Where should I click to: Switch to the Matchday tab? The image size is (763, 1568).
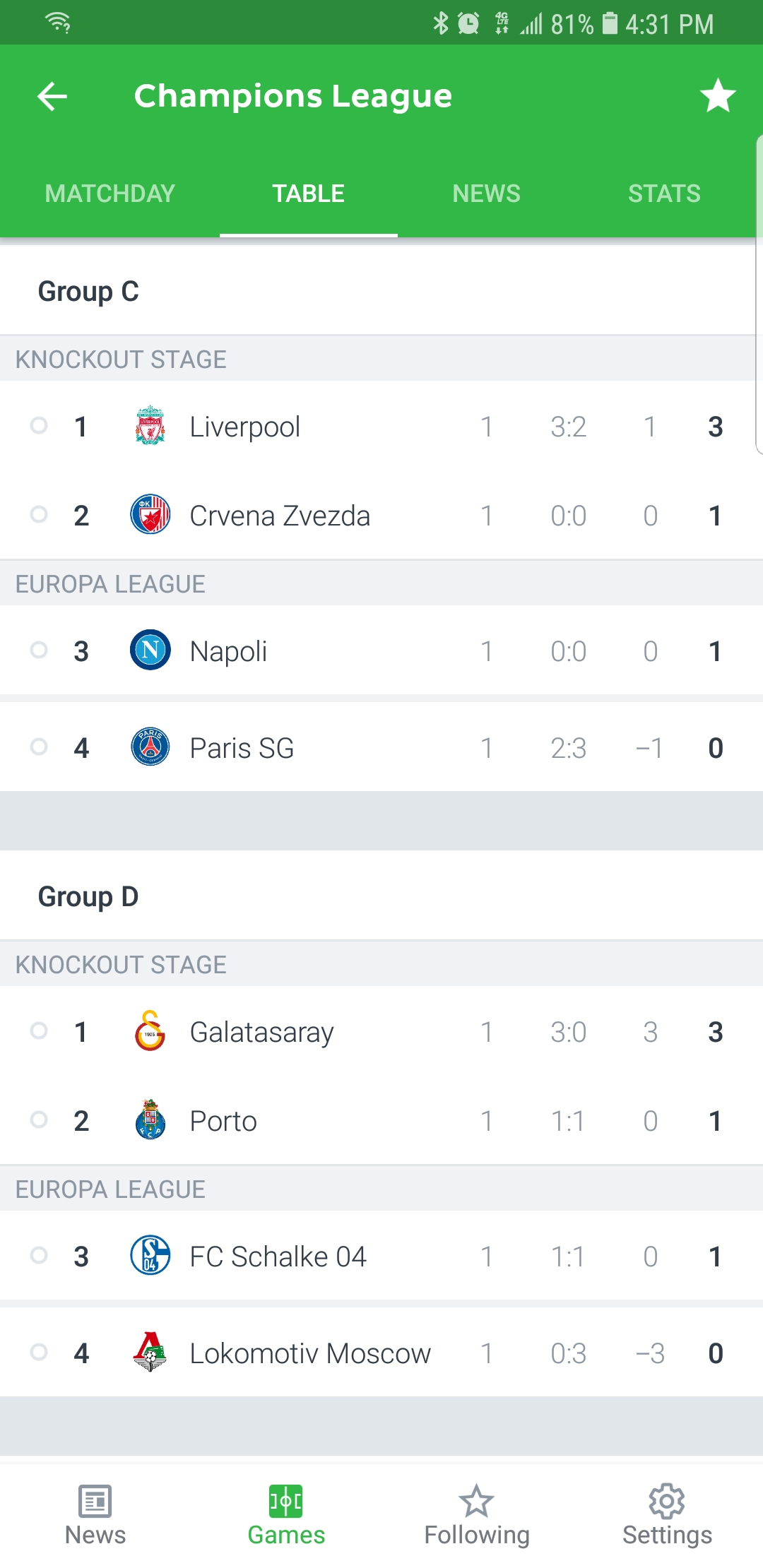click(x=110, y=194)
